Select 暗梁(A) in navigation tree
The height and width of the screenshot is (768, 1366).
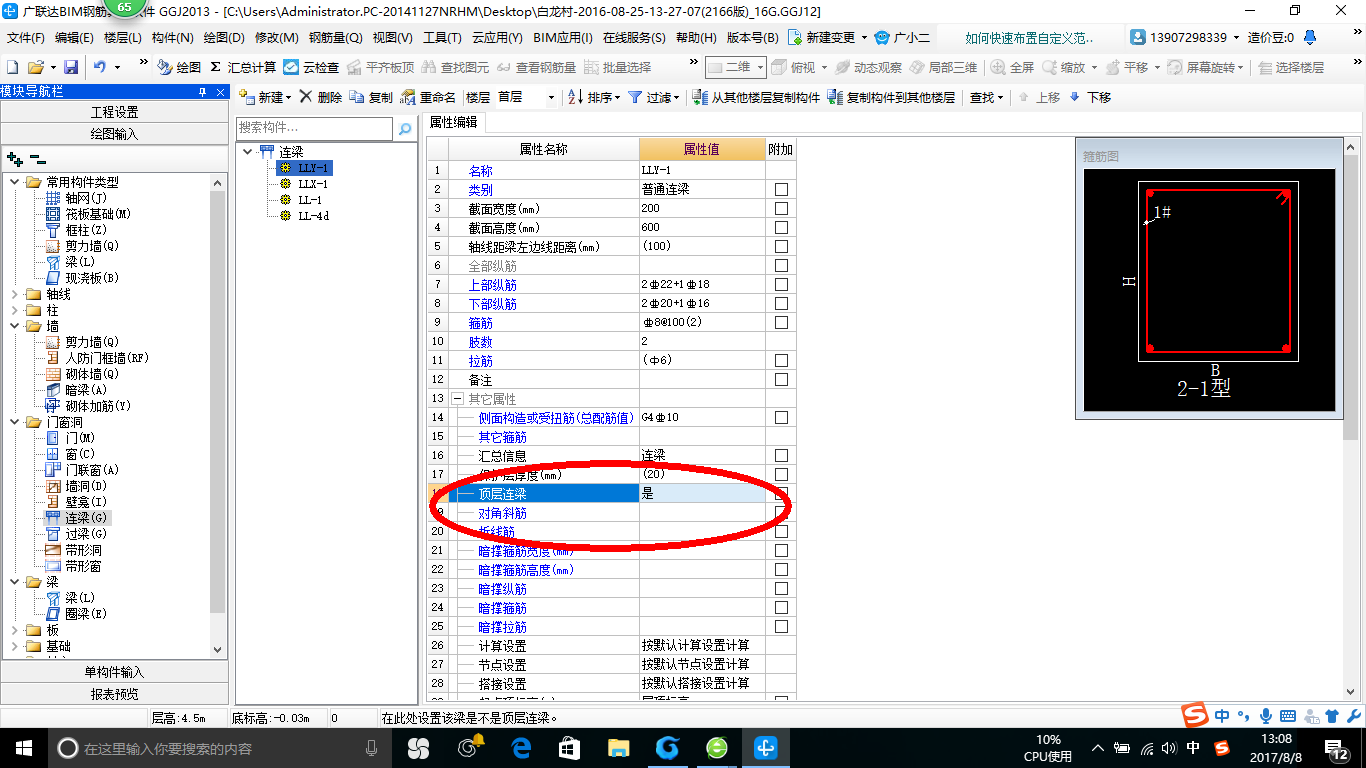86,390
